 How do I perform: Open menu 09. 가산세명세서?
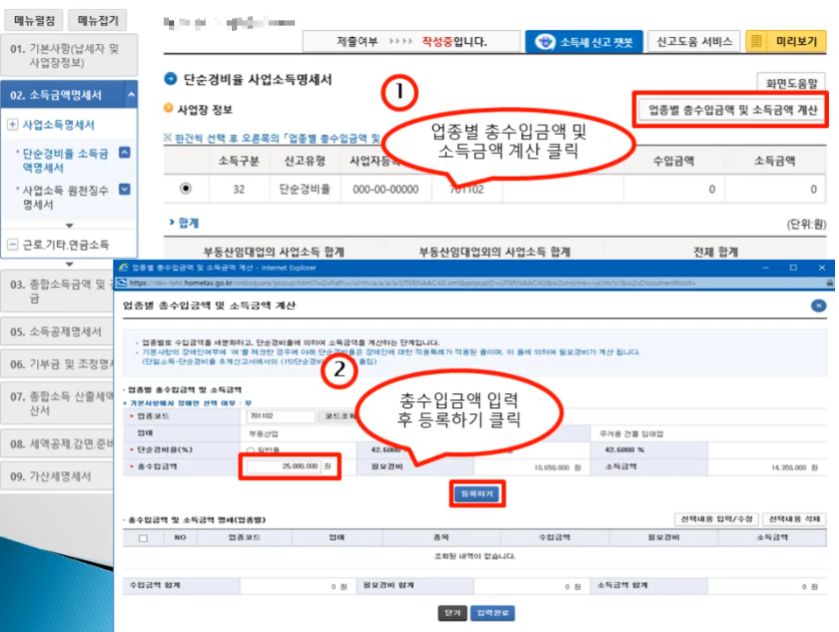[x=57, y=476]
